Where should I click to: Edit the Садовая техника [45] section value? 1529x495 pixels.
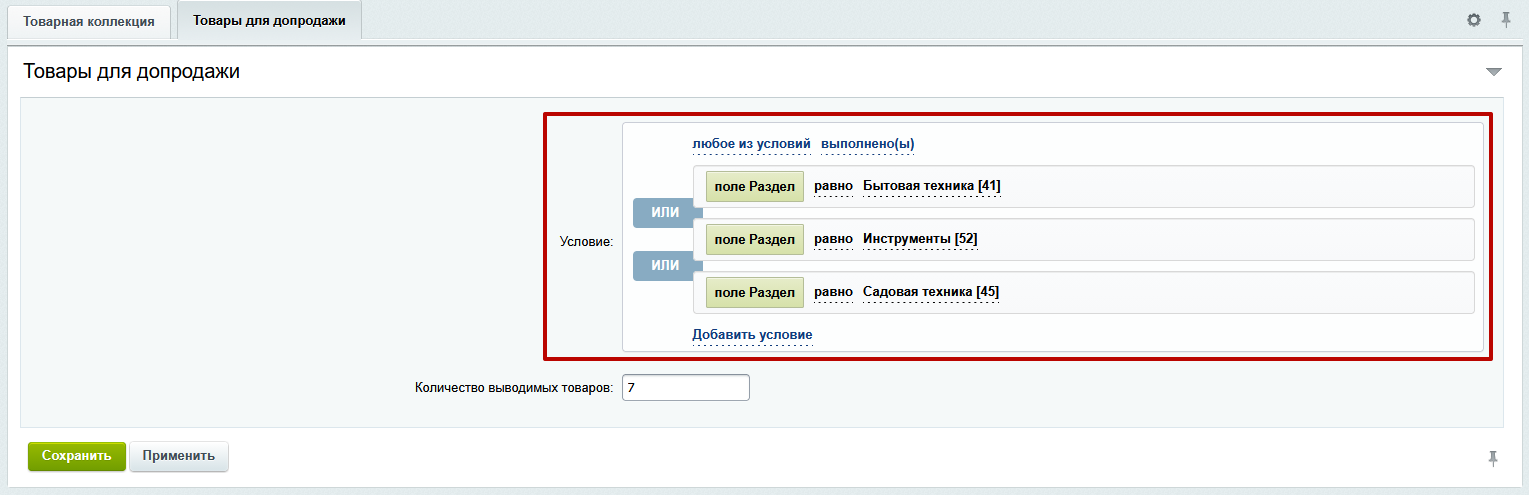tap(930, 292)
